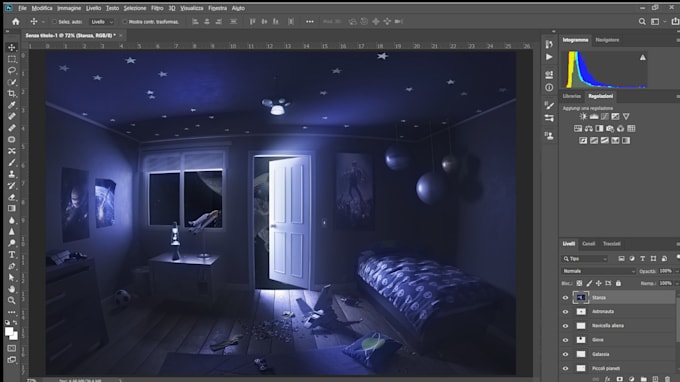Switch to the Navigatore tab
The height and width of the screenshot is (382, 680).
click(x=607, y=40)
